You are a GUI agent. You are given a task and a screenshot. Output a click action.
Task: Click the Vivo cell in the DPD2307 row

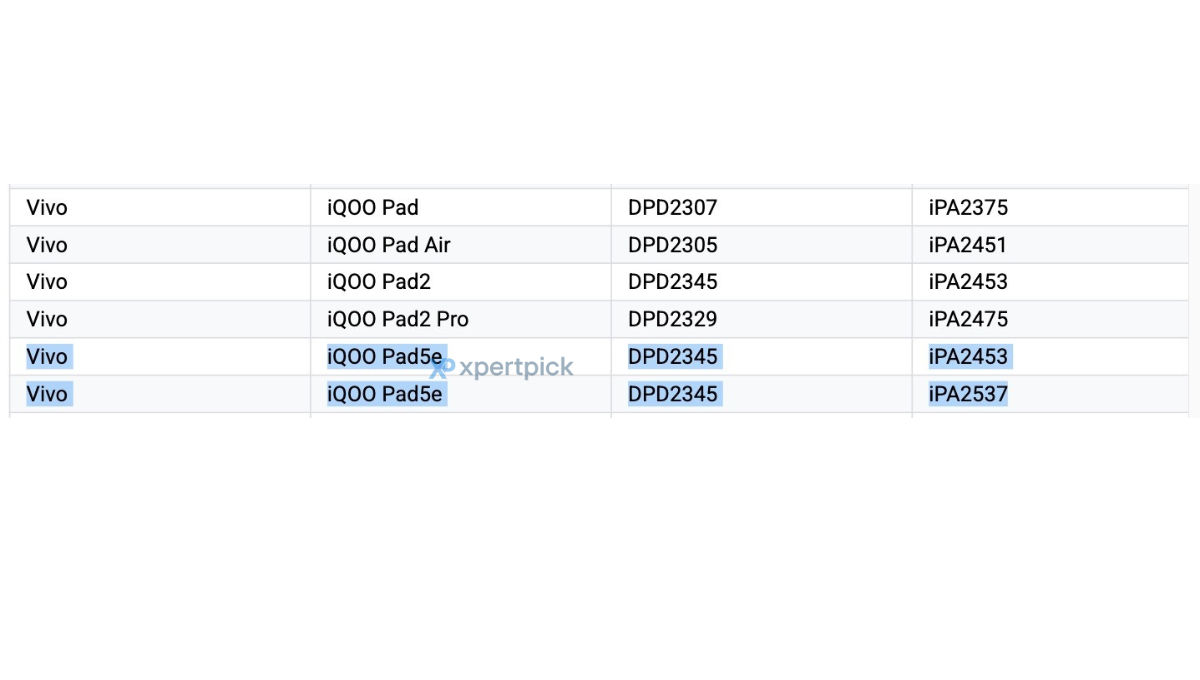click(x=160, y=207)
